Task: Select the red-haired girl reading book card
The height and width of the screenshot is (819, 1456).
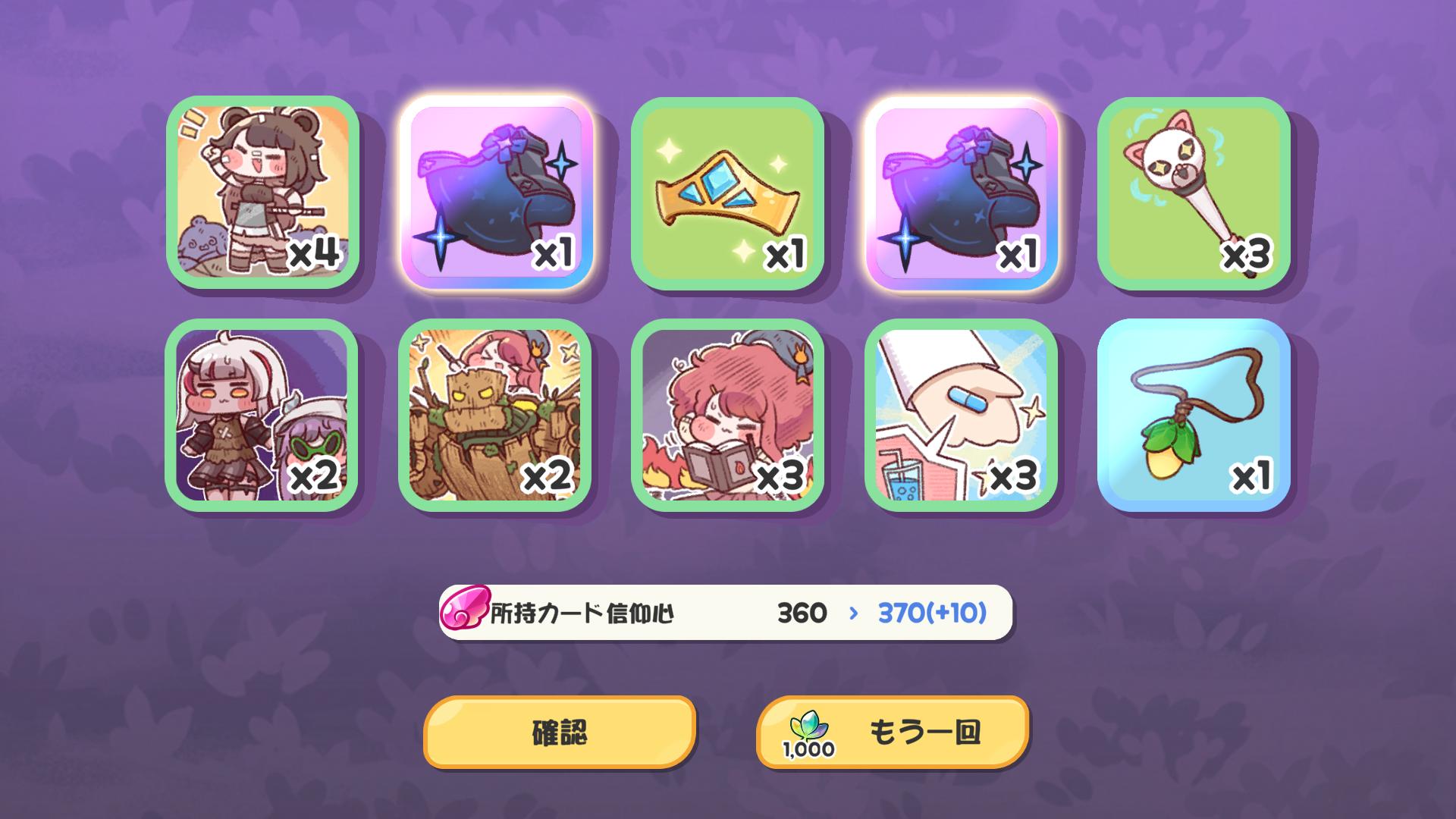Action: pyautogui.click(x=728, y=415)
